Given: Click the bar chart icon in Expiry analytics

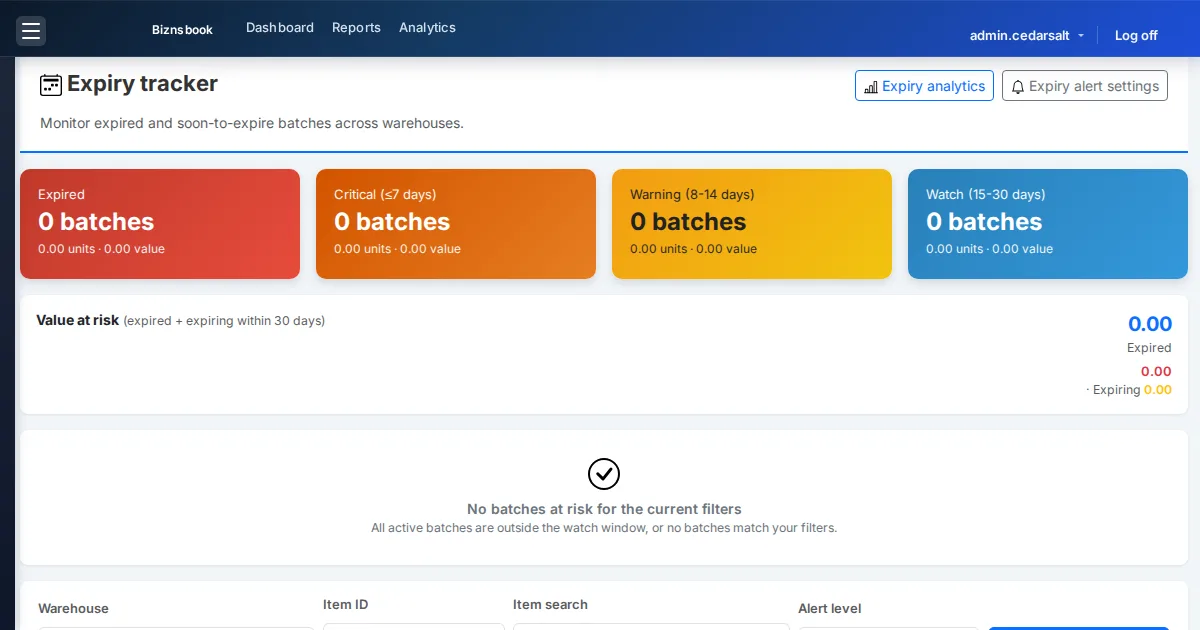Looking at the screenshot, I should click(x=871, y=87).
